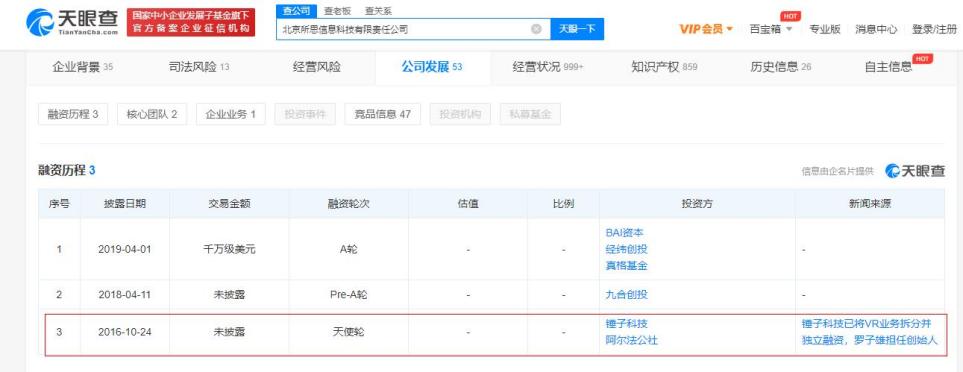Click the 融资轮次 column header

click(348, 204)
